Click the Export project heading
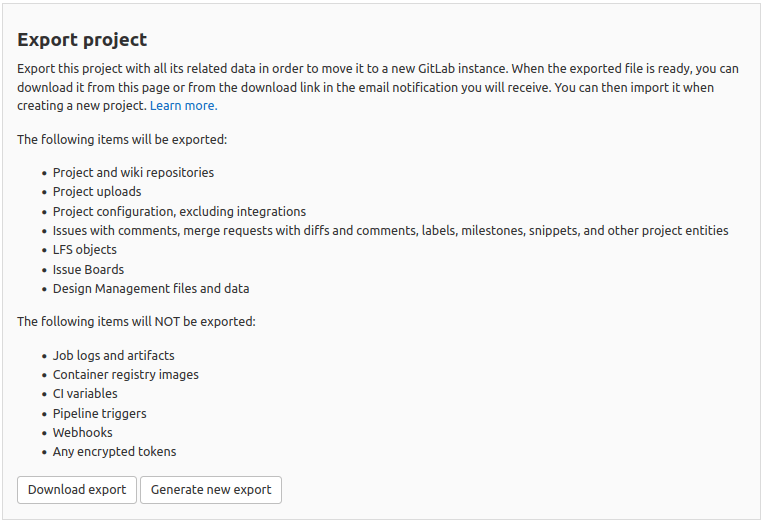Image resolution: width=763 pixels, height=524 pixels. pyautogui.click(x=82, y=40)
